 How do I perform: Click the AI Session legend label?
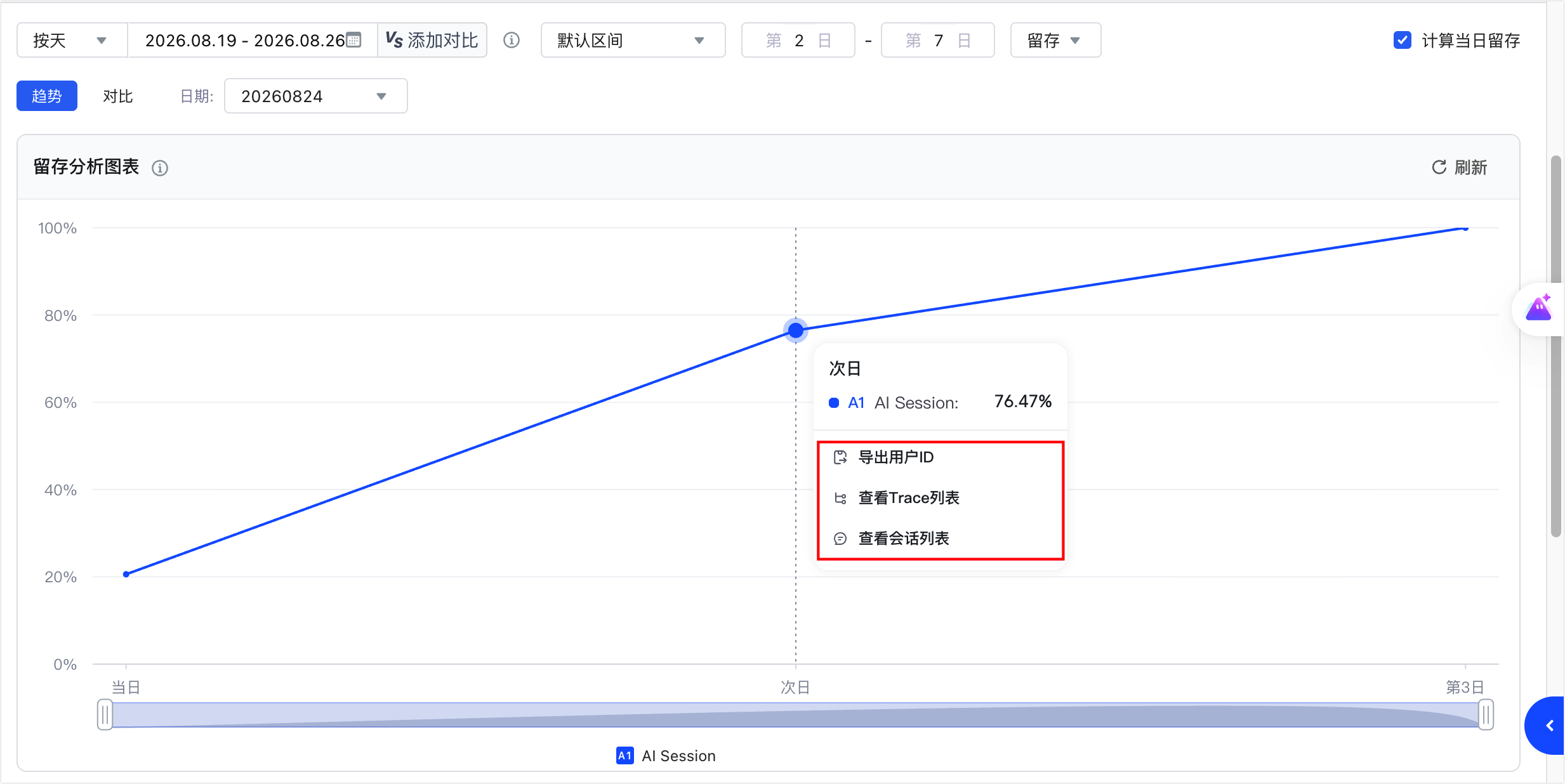[678, 755]
